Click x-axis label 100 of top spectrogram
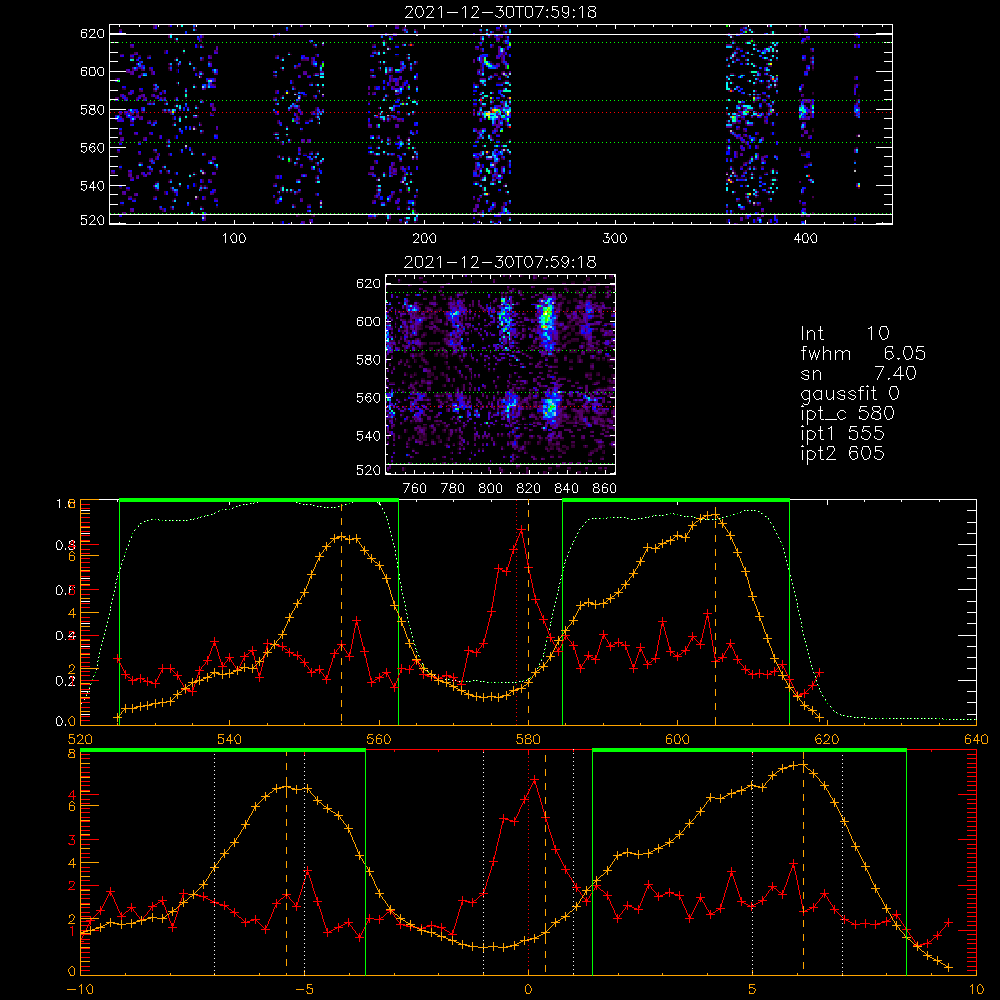Image resolution: width=1000 pixels, height=1000 pixels. click(x=234, y=239)
